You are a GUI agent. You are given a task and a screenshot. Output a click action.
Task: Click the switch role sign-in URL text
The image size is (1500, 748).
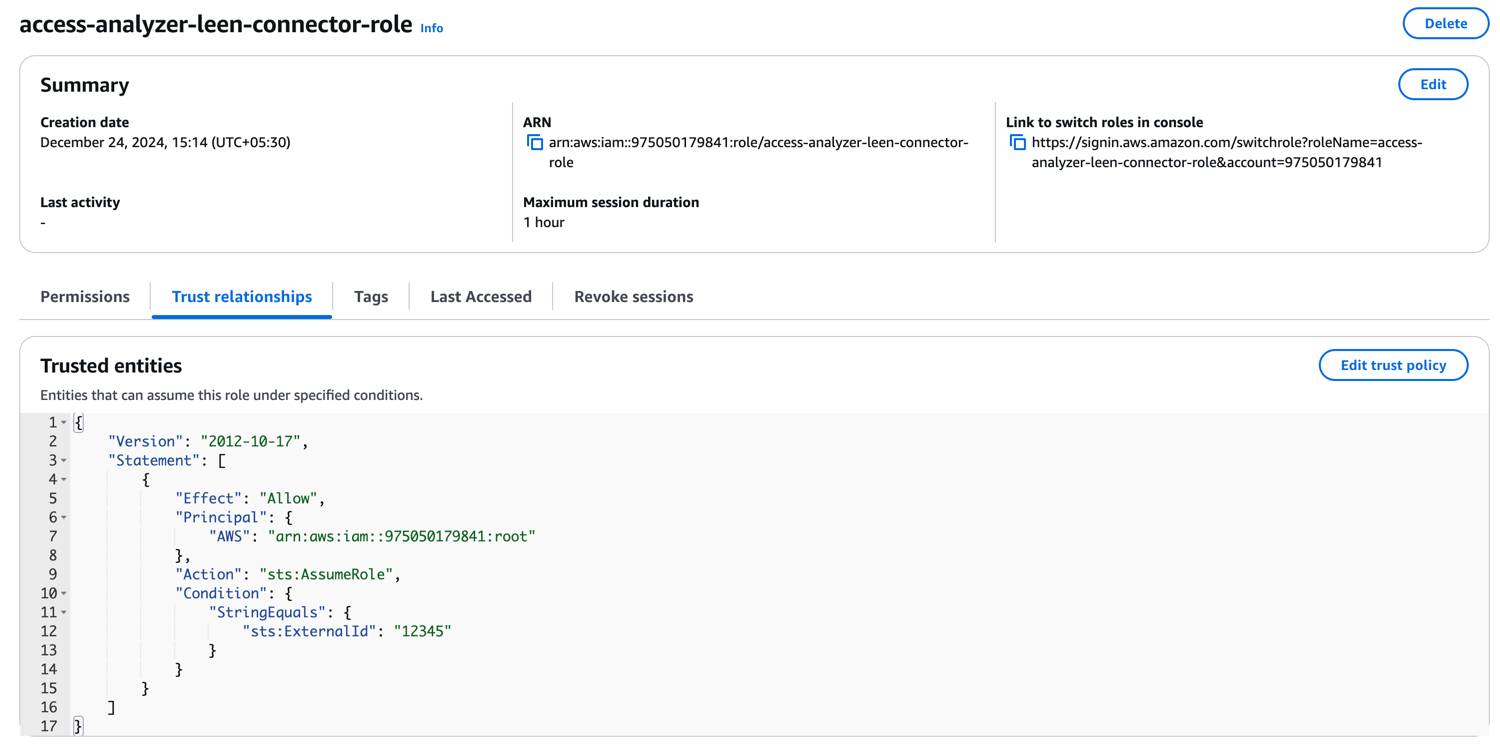click(1226, 152)
